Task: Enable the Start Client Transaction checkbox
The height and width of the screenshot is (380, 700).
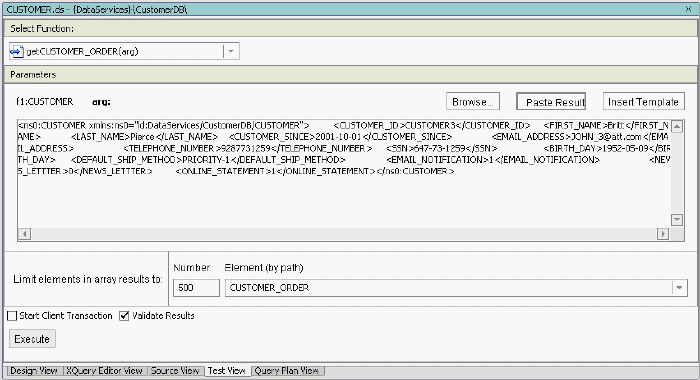Action: pyautogui.click(x=12, y=316)
